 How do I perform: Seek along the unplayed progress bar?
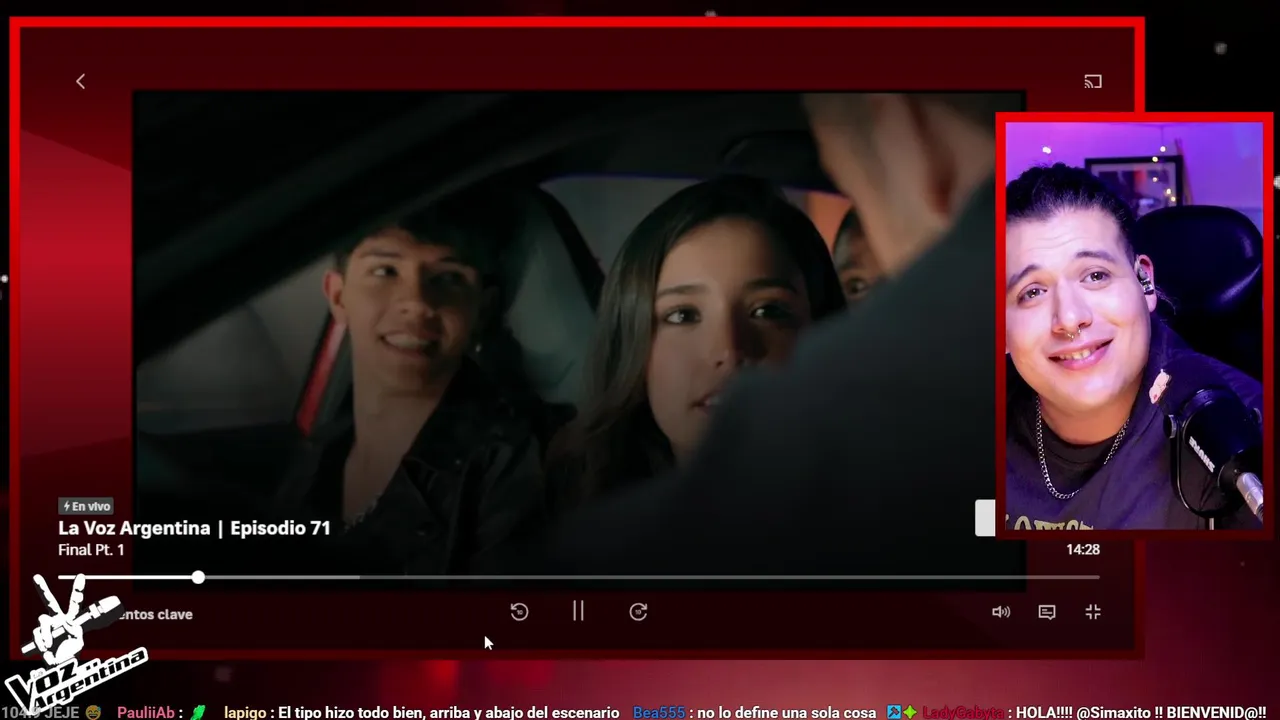652,577
